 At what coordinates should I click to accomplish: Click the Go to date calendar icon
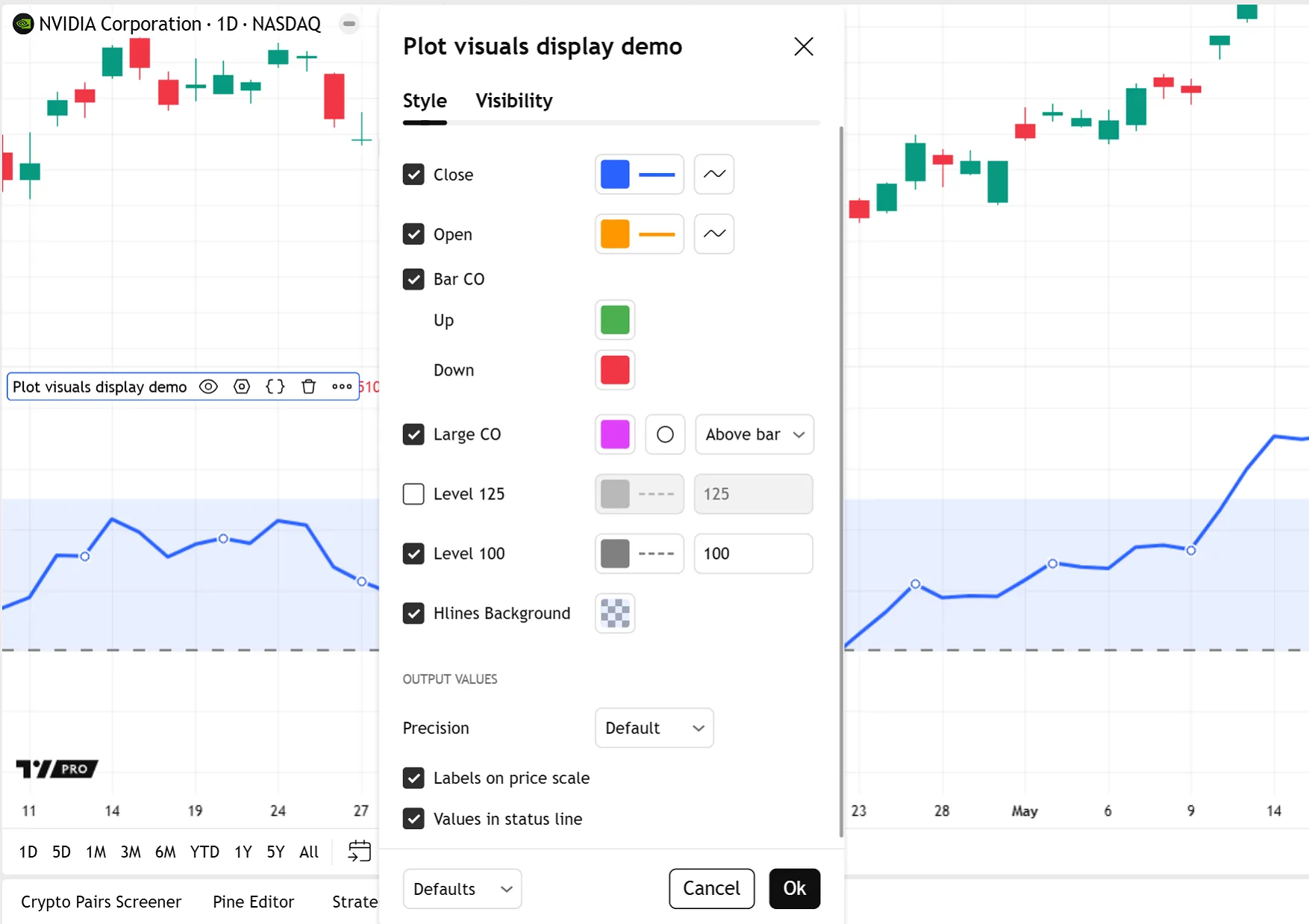360,851
